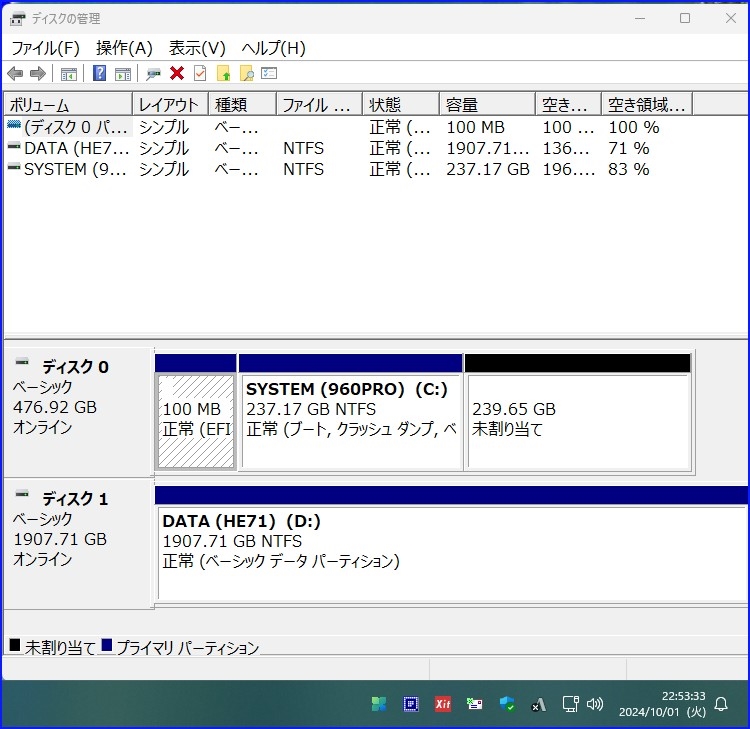Click the ディスク 0 disk label
Viewport: 750px width, 729px height.
tap(75, 367)
